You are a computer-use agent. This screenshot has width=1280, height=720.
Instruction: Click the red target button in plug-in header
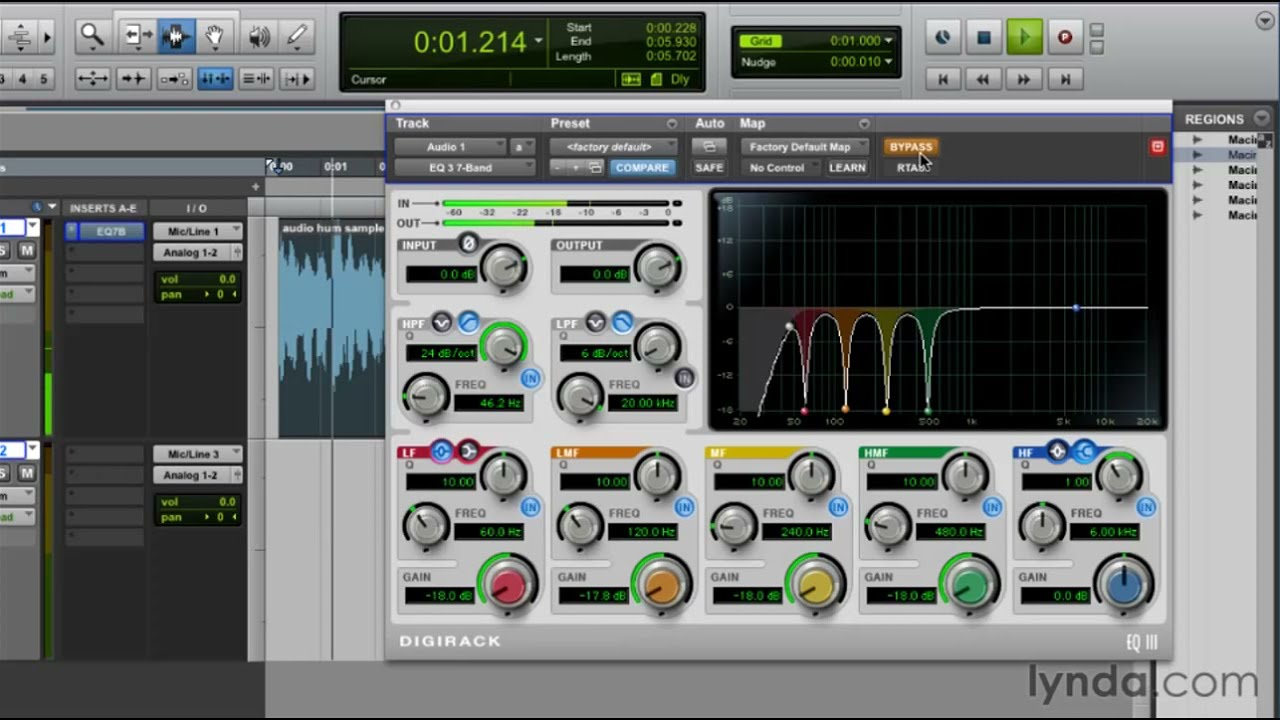(1157, 147)
